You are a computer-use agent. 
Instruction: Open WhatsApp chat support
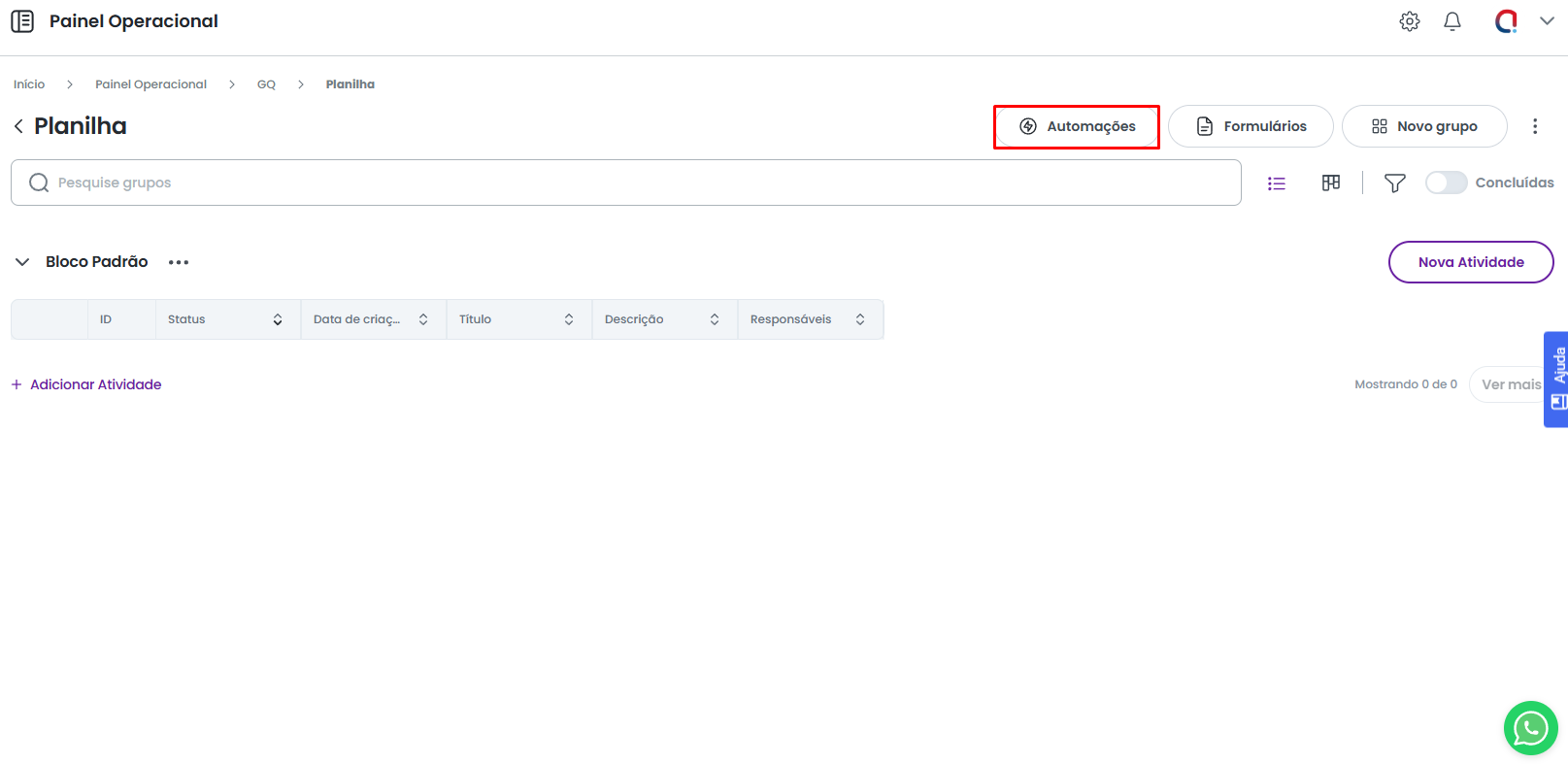(x=1530, y=728)
